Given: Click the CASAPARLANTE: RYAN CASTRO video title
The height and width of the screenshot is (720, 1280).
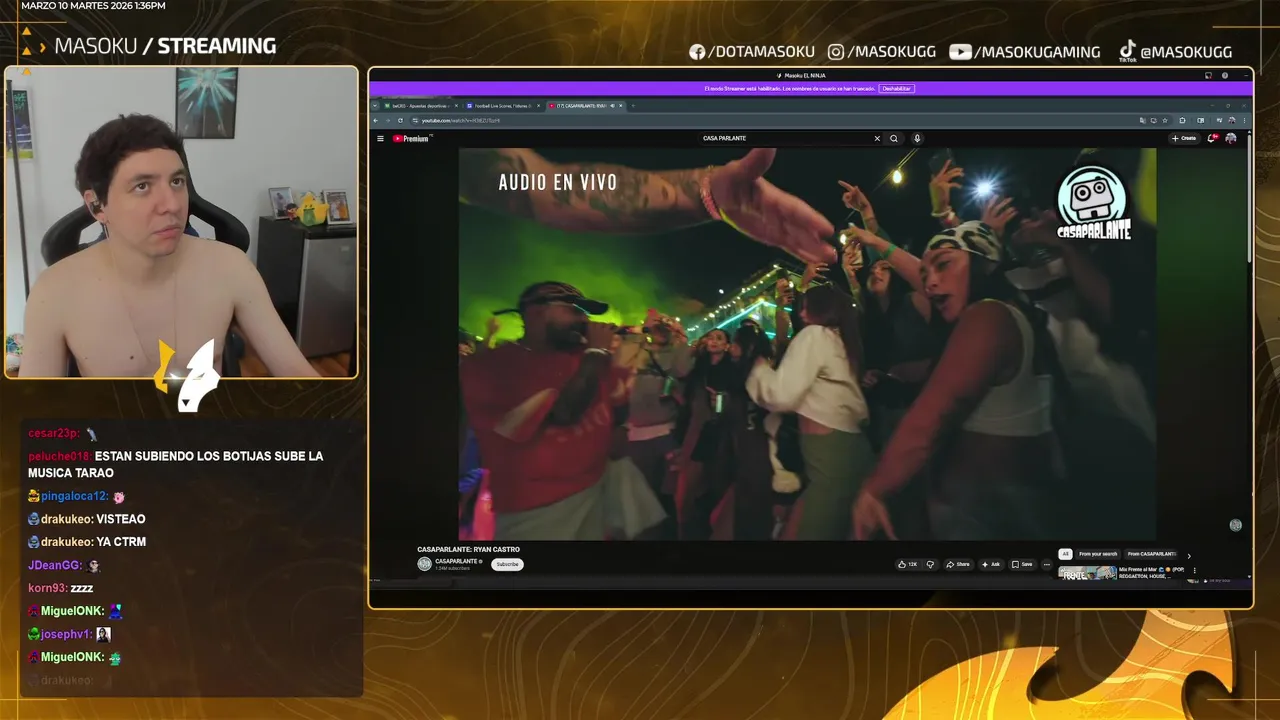Looking at the screenshot, I should tap(468, 549).
